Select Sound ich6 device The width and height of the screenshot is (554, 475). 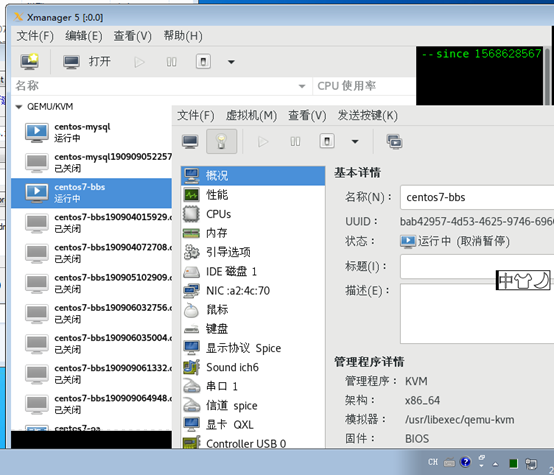click(253, 367)
